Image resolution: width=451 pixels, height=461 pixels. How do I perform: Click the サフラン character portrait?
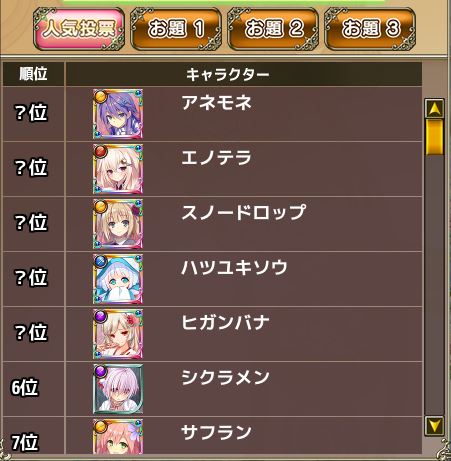click(x=118, y=436)
